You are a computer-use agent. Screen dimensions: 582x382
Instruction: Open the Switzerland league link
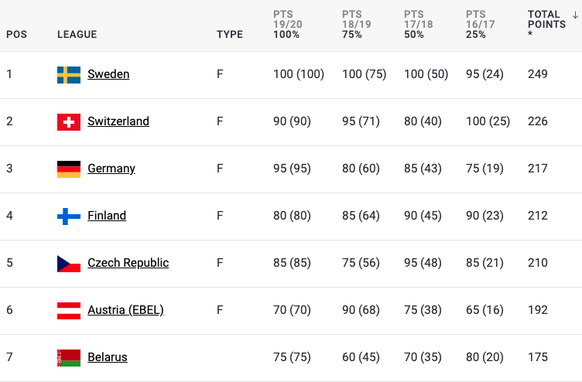(118, 121)
